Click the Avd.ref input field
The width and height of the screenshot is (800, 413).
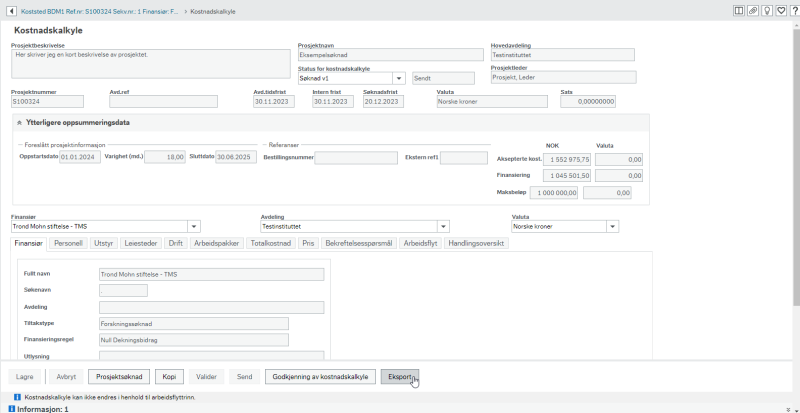tap(163, 102)
